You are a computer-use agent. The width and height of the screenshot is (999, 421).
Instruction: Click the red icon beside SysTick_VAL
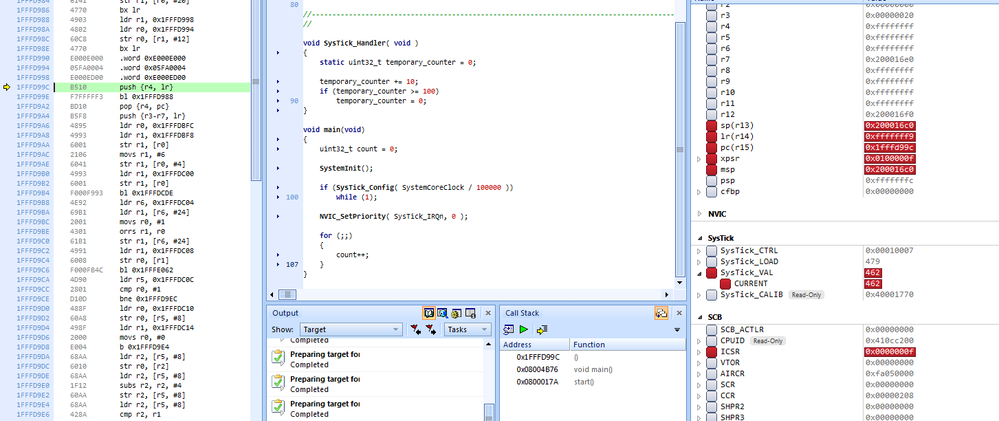(712, 273)
